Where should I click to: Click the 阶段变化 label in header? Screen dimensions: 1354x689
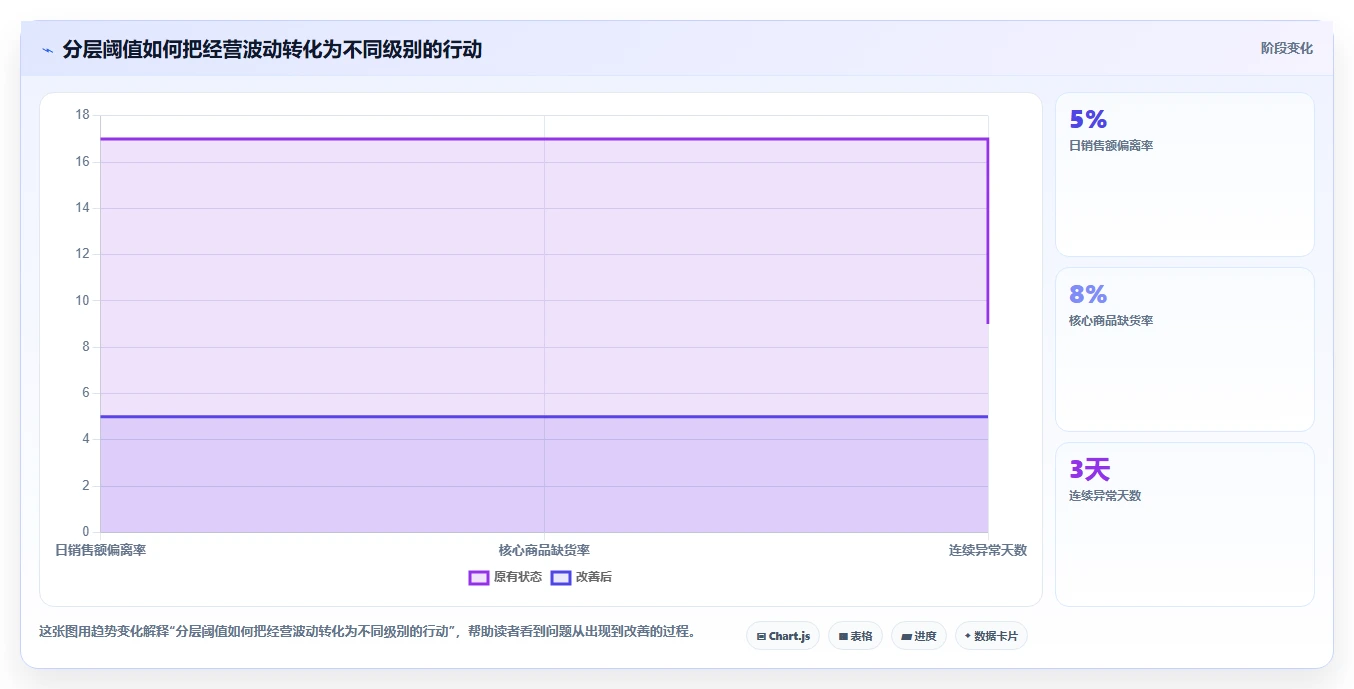pyautogui.click(x=1286, y=48)
